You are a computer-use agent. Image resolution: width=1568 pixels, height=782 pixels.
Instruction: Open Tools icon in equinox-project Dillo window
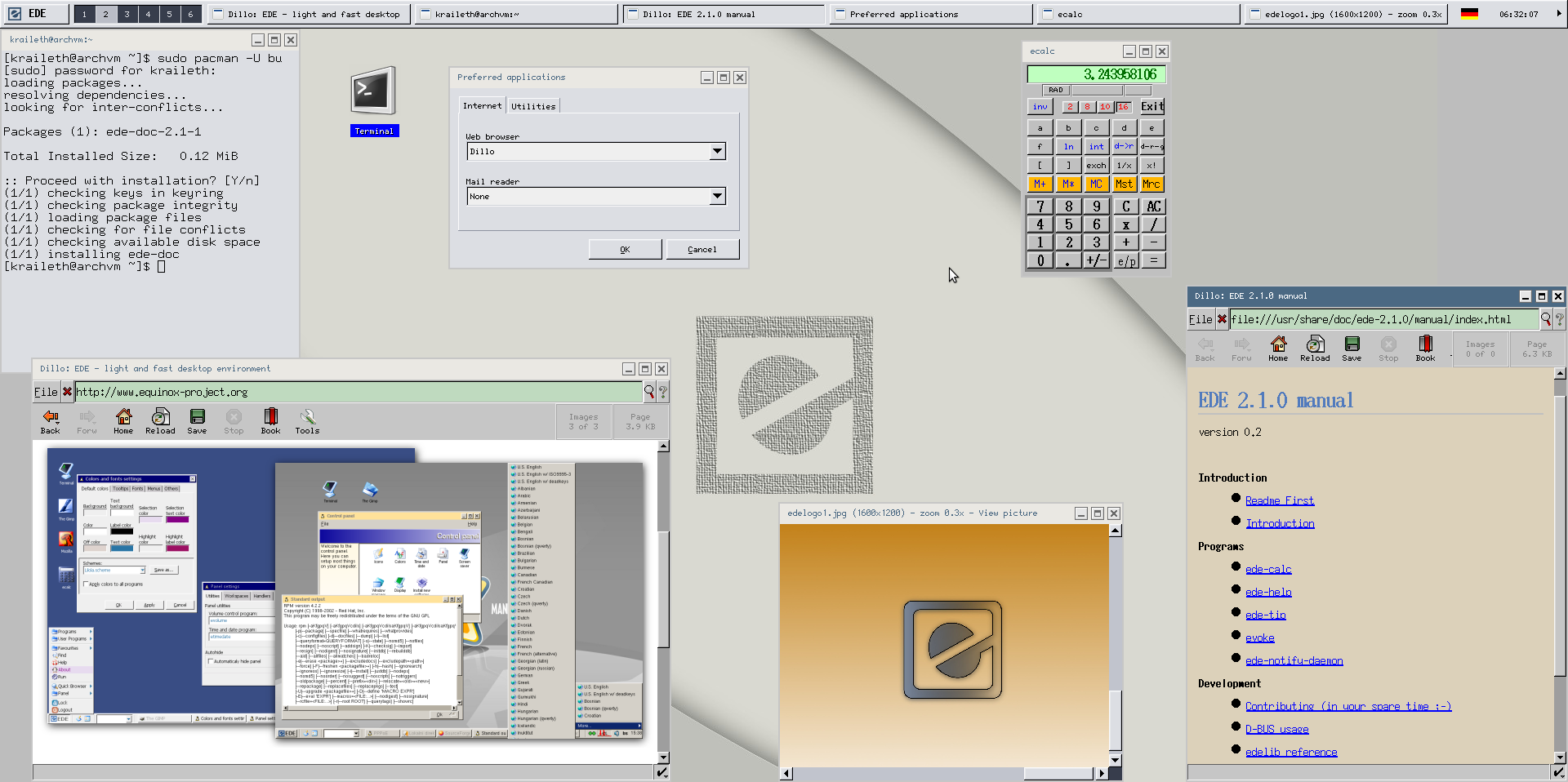(307, 422)
